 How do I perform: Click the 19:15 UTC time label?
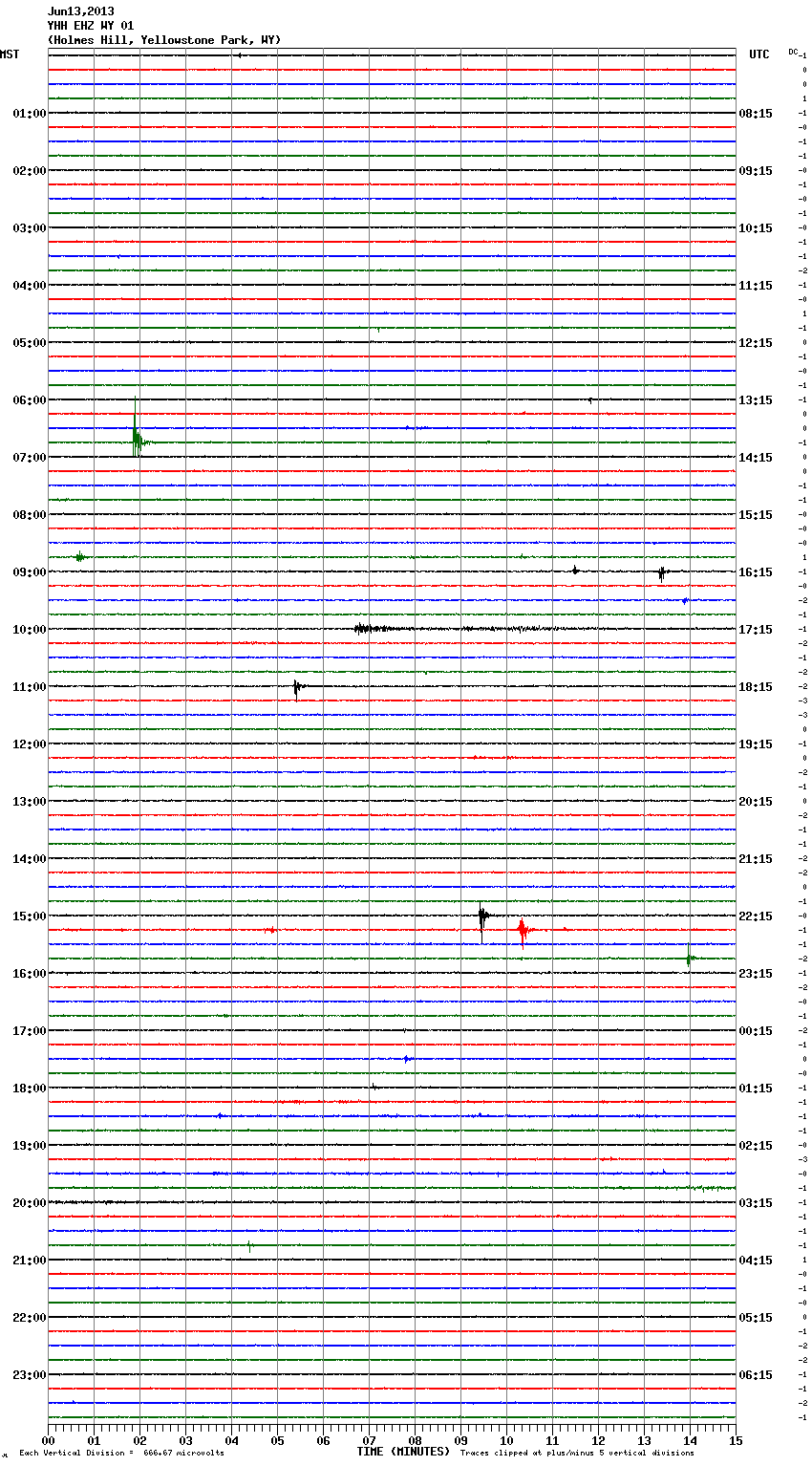(x=756, y=744)
